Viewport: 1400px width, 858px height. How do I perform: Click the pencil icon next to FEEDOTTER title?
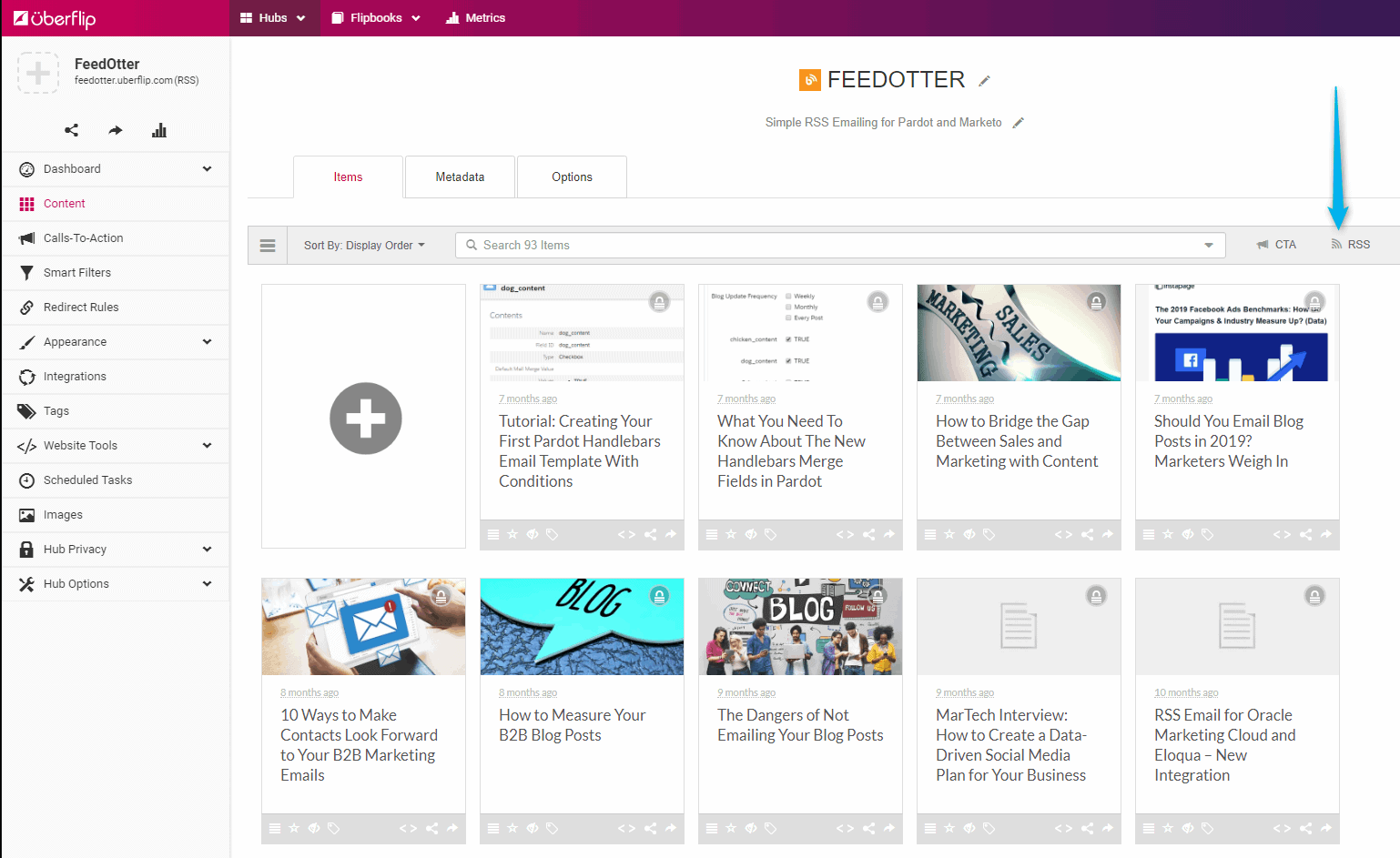click(x=984, y=81)
